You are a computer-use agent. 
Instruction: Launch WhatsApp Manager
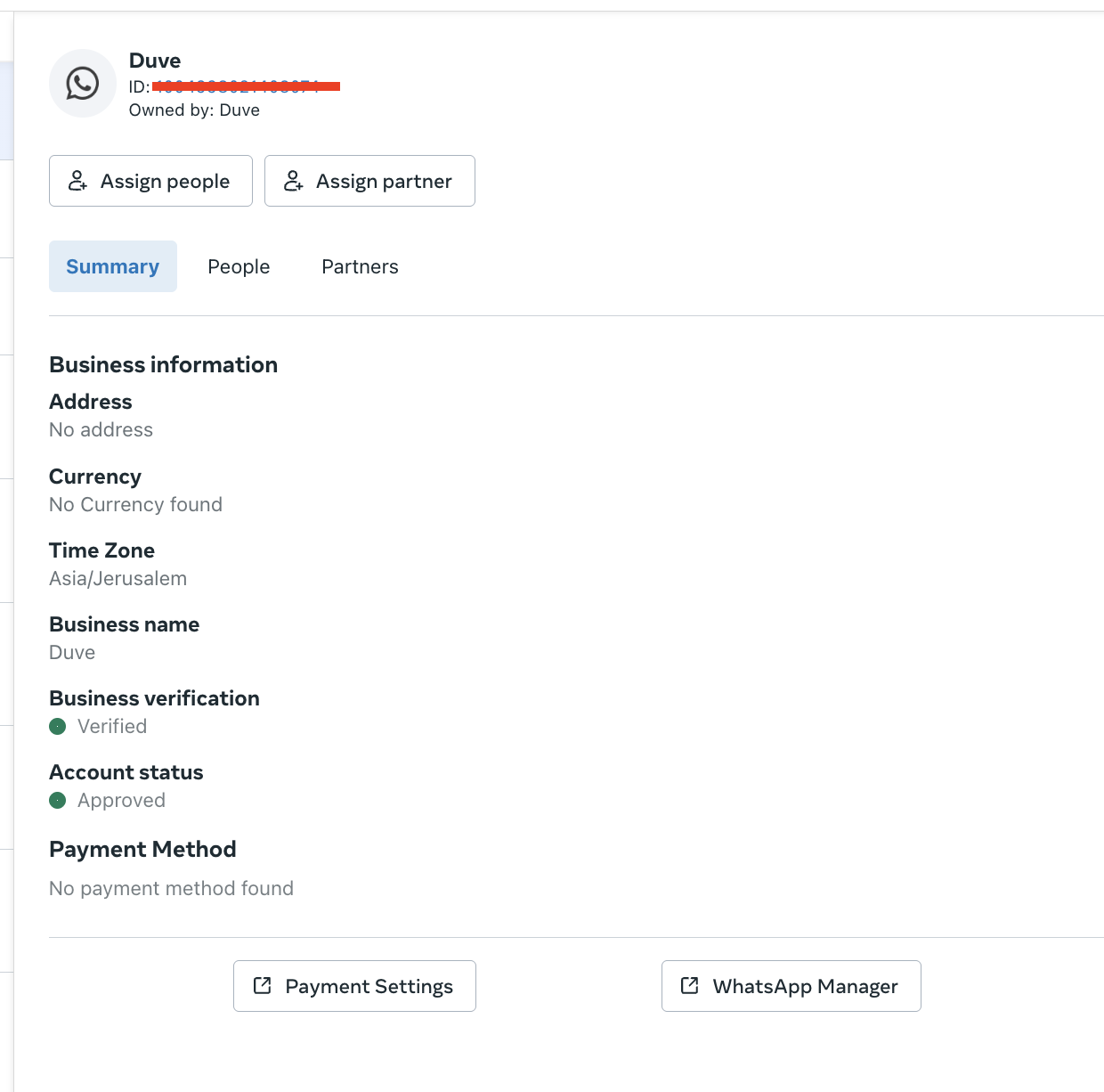point(791,986)
